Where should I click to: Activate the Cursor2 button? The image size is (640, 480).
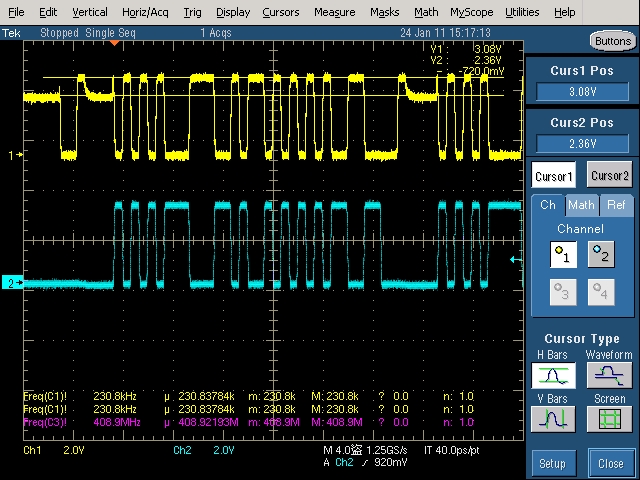(x=610, y=176)
